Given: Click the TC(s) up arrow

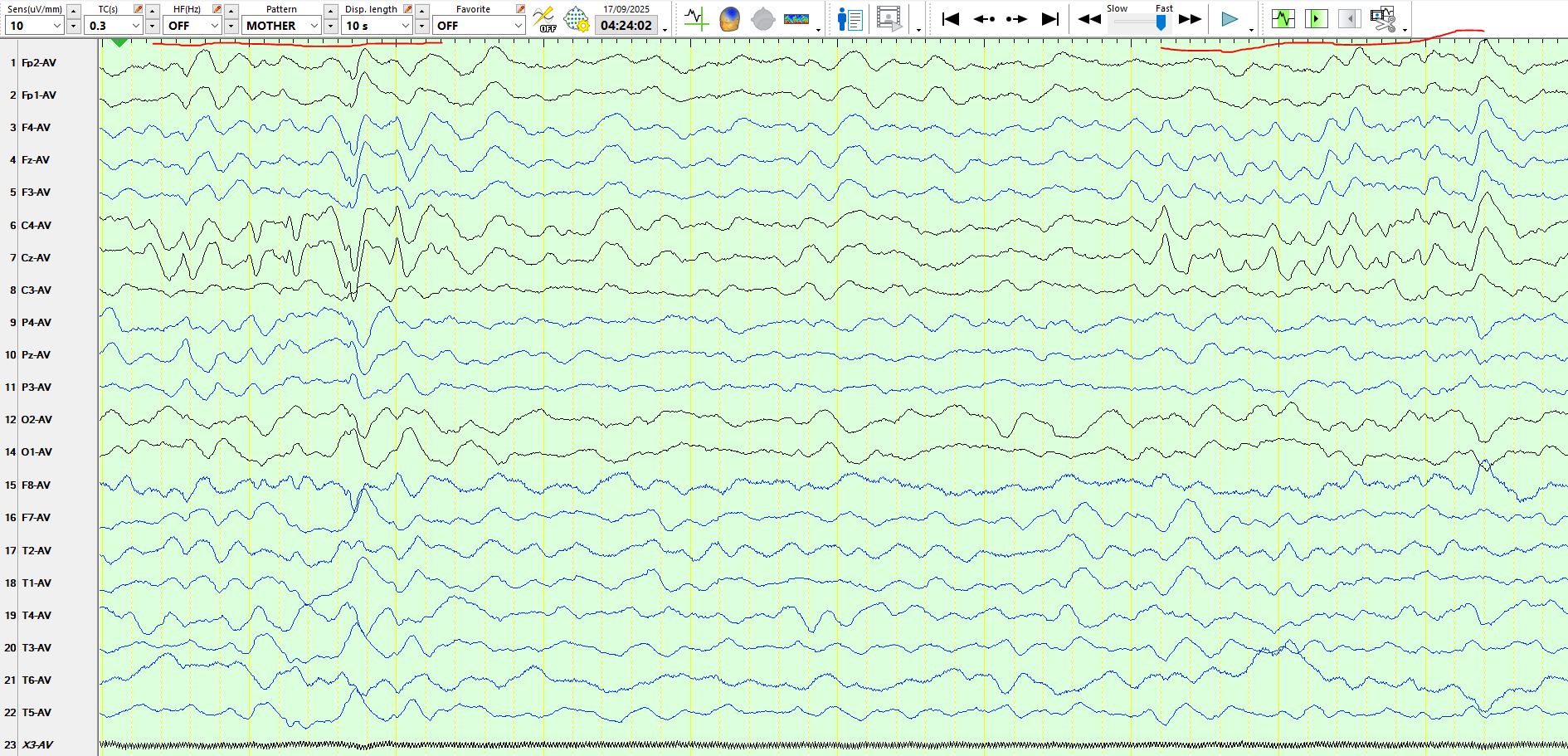Looking at the screenshot, I should [153, 11].
